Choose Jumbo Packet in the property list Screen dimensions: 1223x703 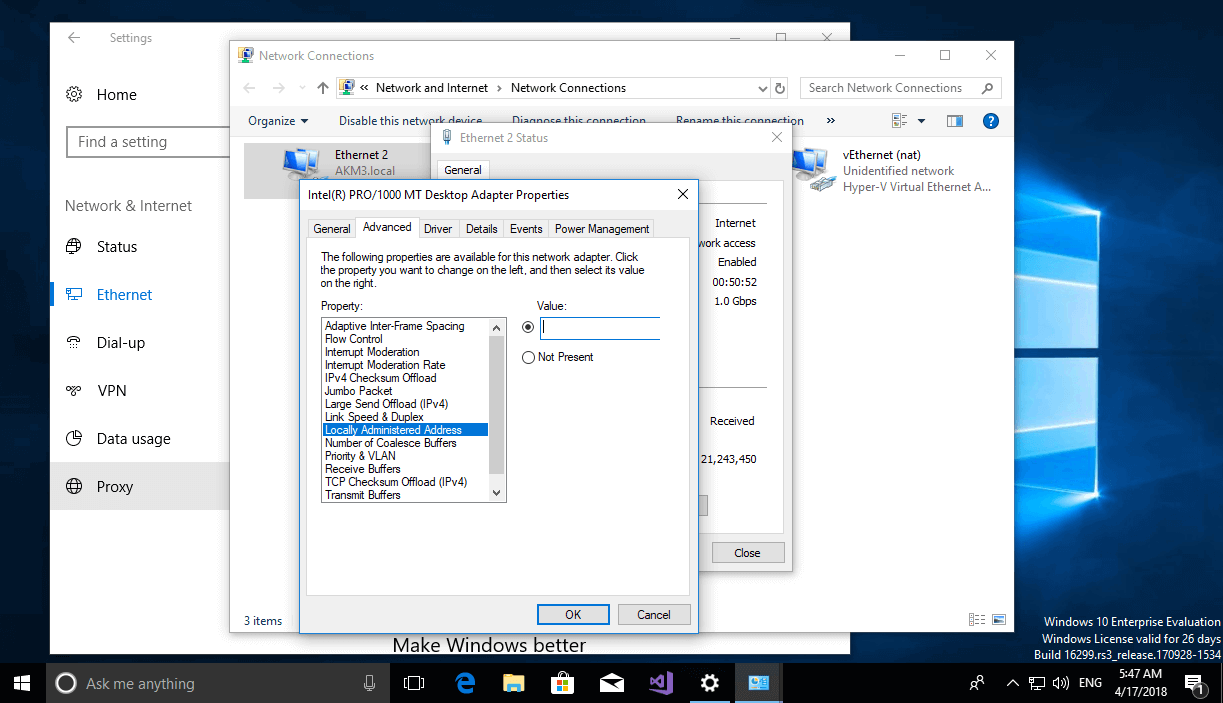coord(359,391)
